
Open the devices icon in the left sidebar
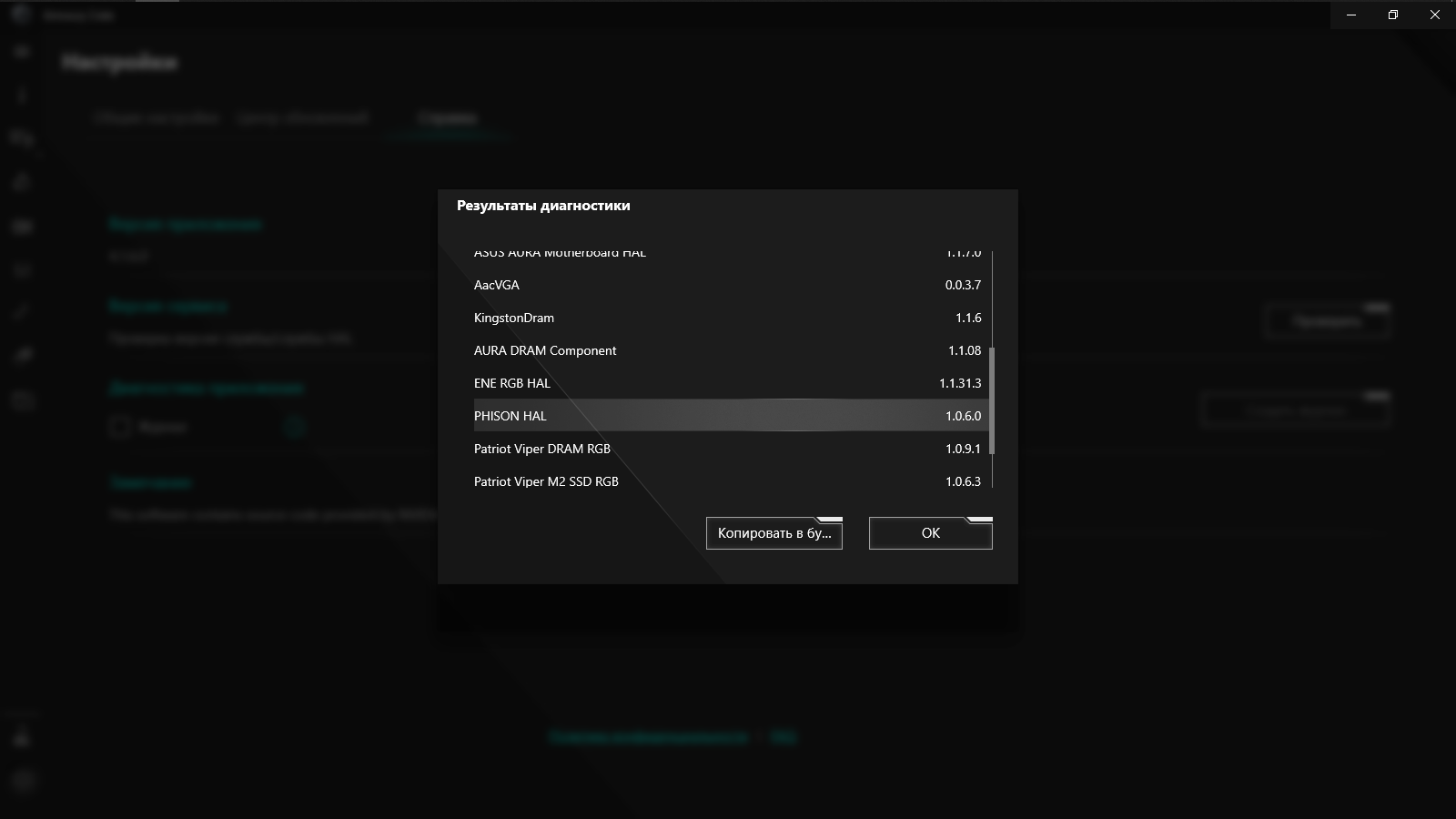tap(20, 95)
